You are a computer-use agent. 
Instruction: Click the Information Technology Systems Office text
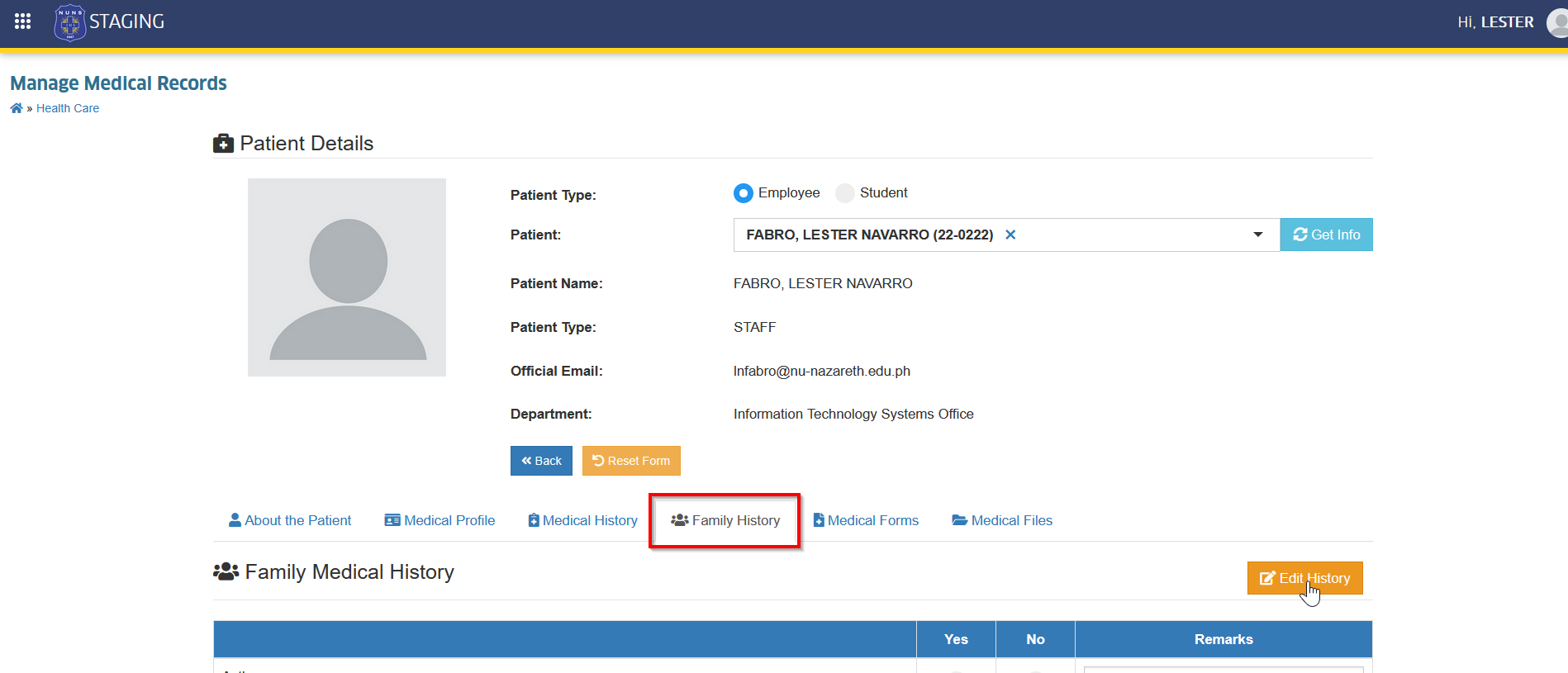point(853,414)
